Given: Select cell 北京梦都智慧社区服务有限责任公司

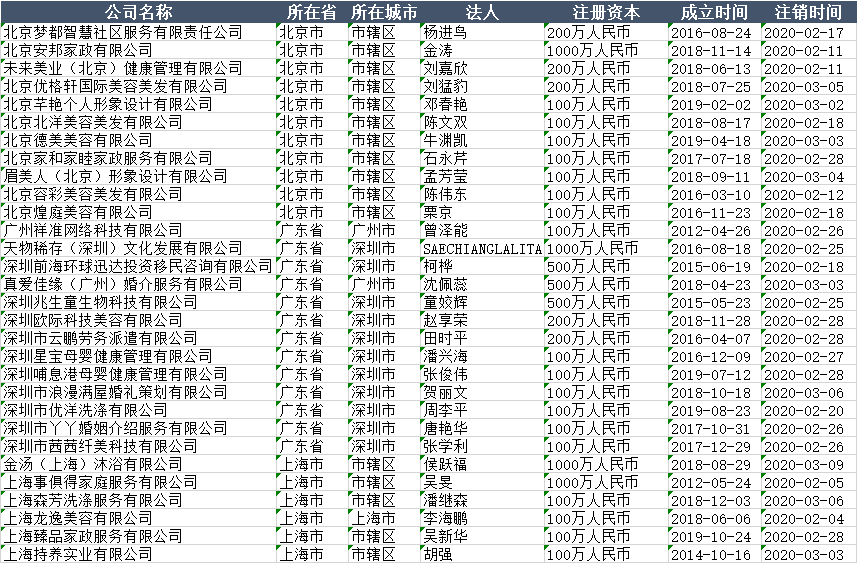Looking at the screenshot, I should [x=138, y=32].
